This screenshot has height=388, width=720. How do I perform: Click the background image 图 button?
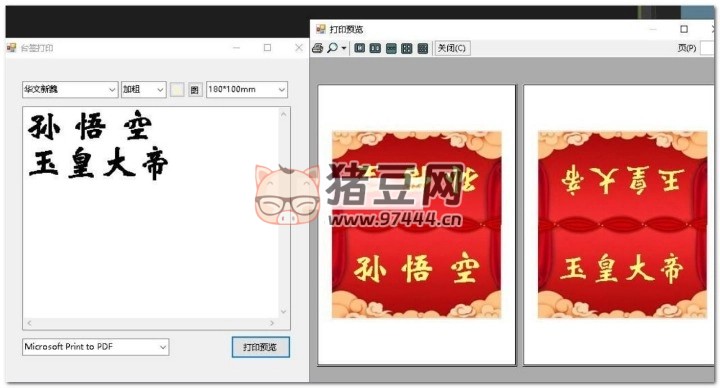click(195, 90)
